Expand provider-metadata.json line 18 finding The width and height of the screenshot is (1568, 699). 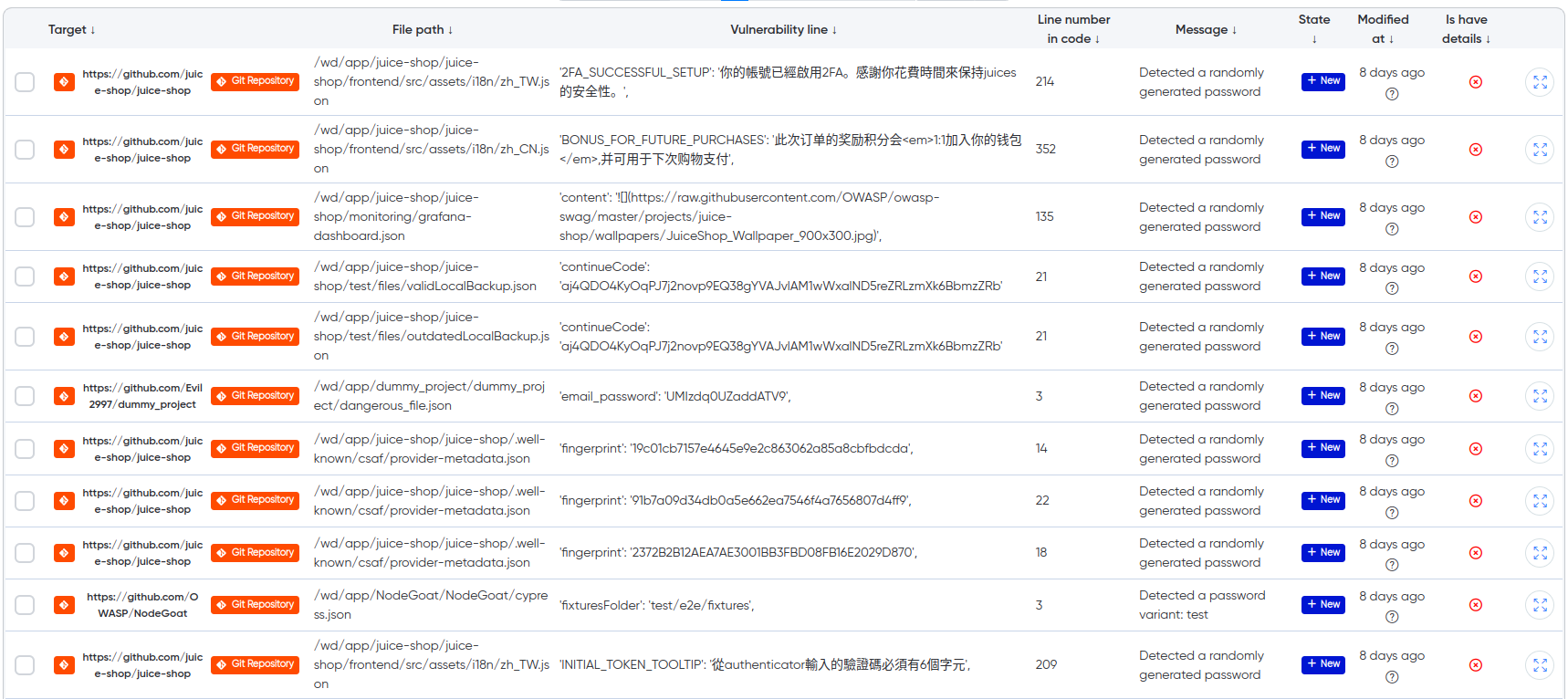1540,553
